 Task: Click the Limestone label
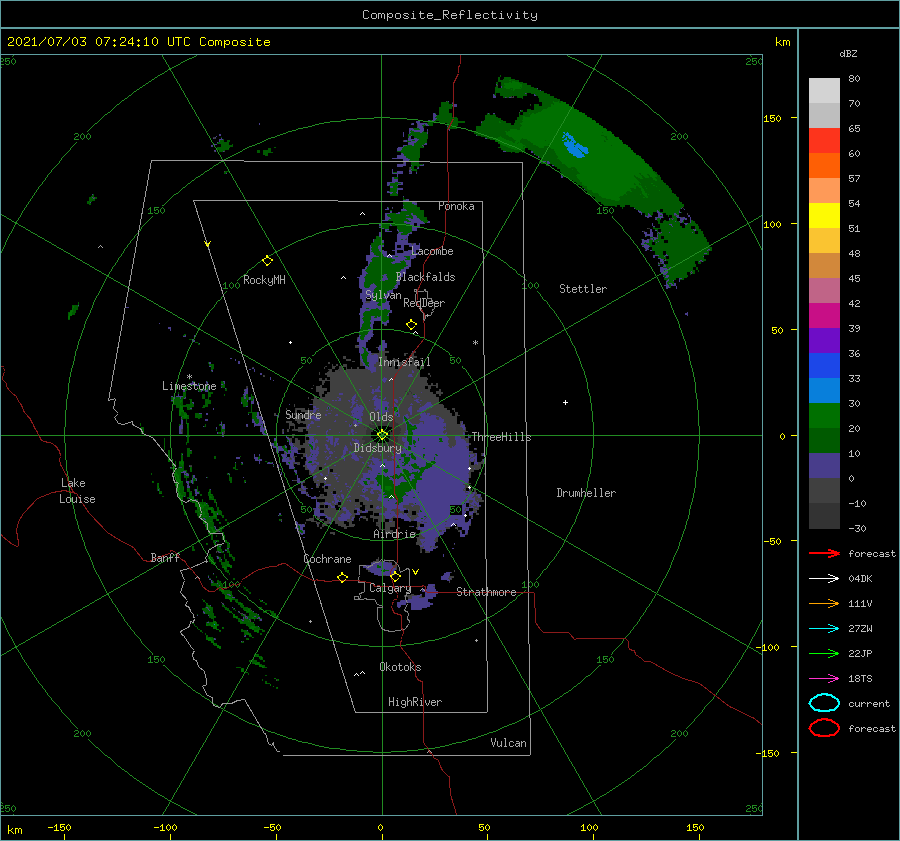coord(189,386)
